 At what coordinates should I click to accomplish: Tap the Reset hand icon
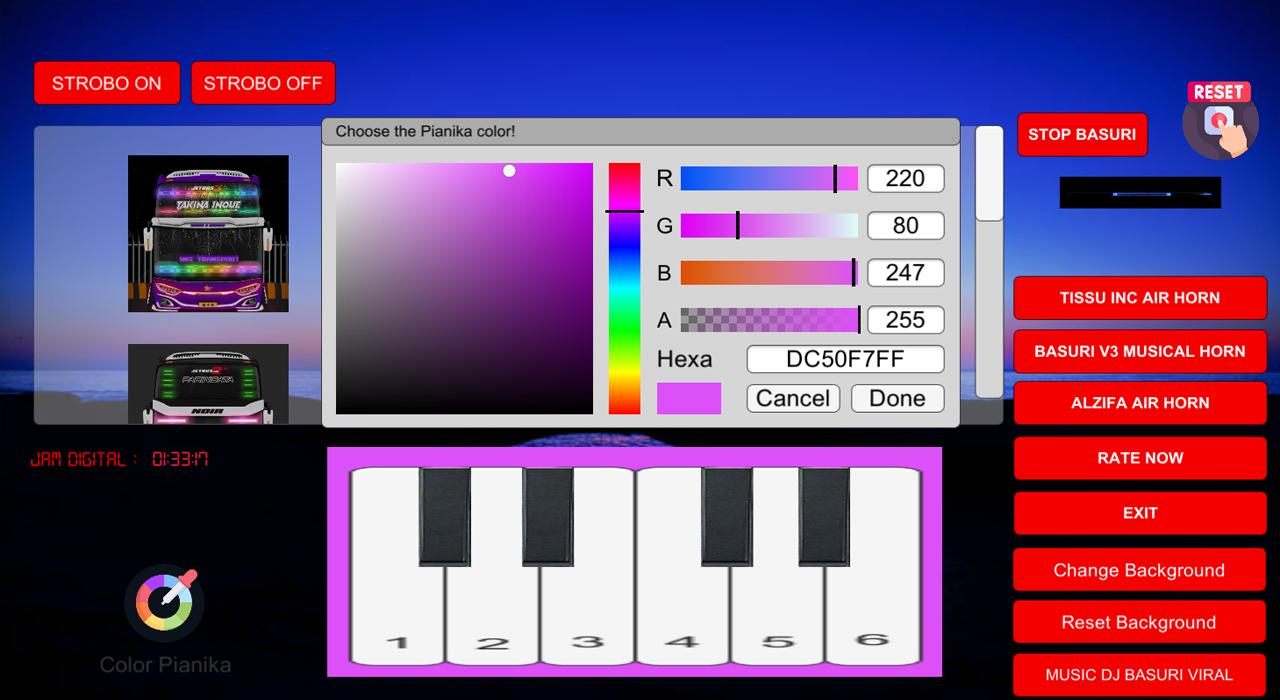pyautogui.click(x=1220, y=120)
